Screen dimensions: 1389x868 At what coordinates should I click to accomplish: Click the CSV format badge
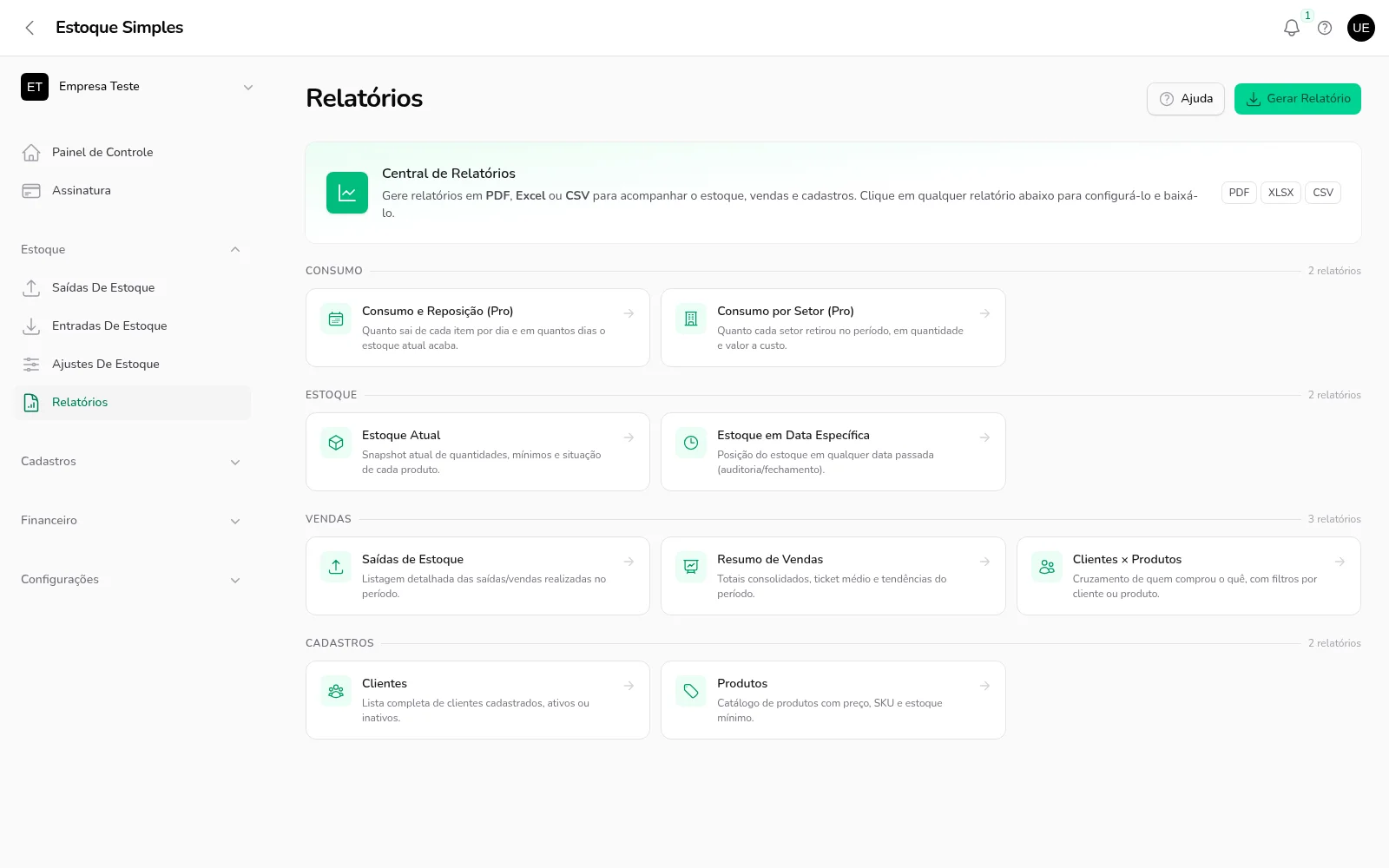pyautogui.click(x=1323, y=193)
